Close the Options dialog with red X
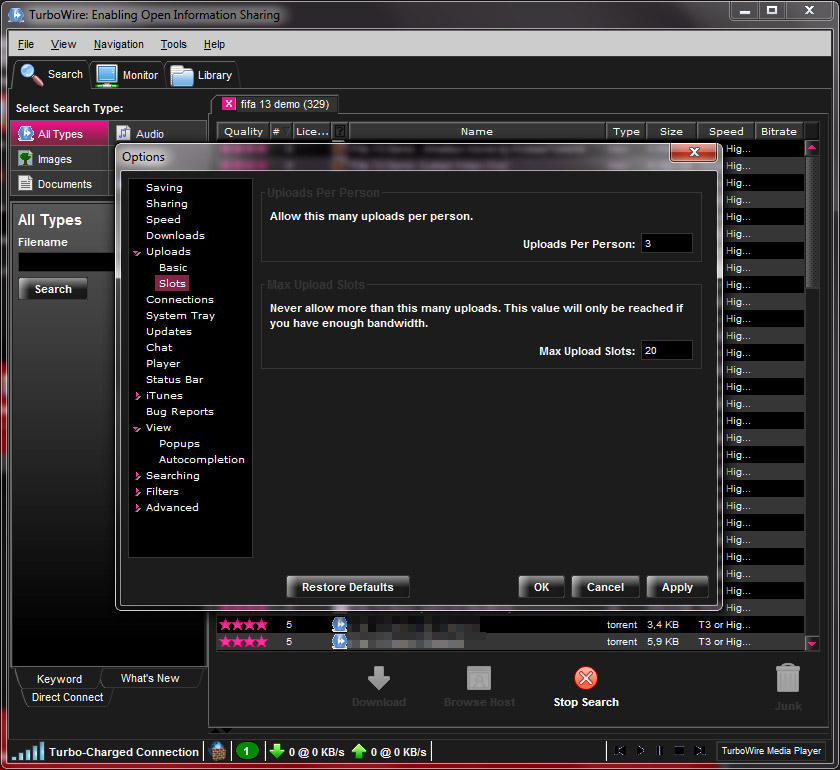This screenshot has height=770, width=840. 692,152
